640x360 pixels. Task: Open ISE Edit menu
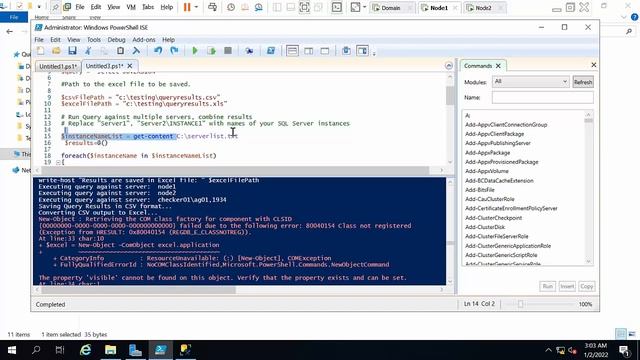tap(55, 40)
